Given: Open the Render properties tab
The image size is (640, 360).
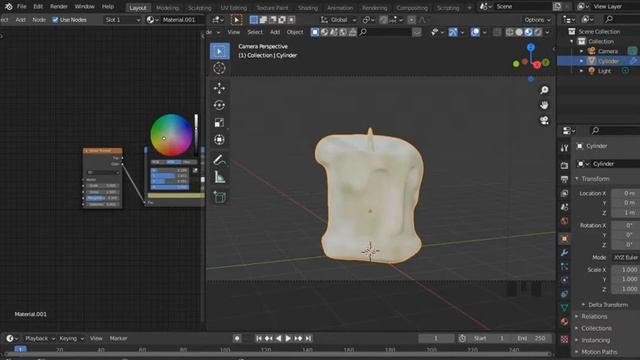Looking at the screenshot, I should pos(564,165).
